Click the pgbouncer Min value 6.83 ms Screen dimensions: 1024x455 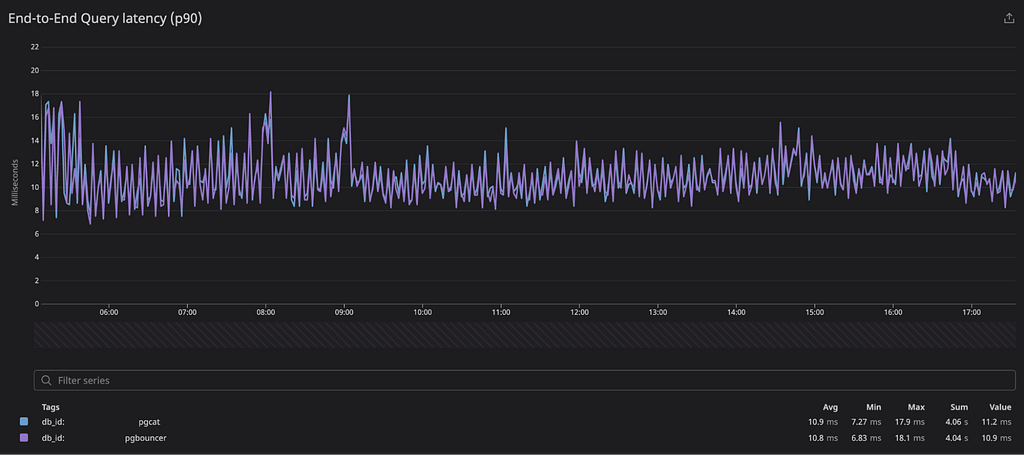tap(867, 437)
